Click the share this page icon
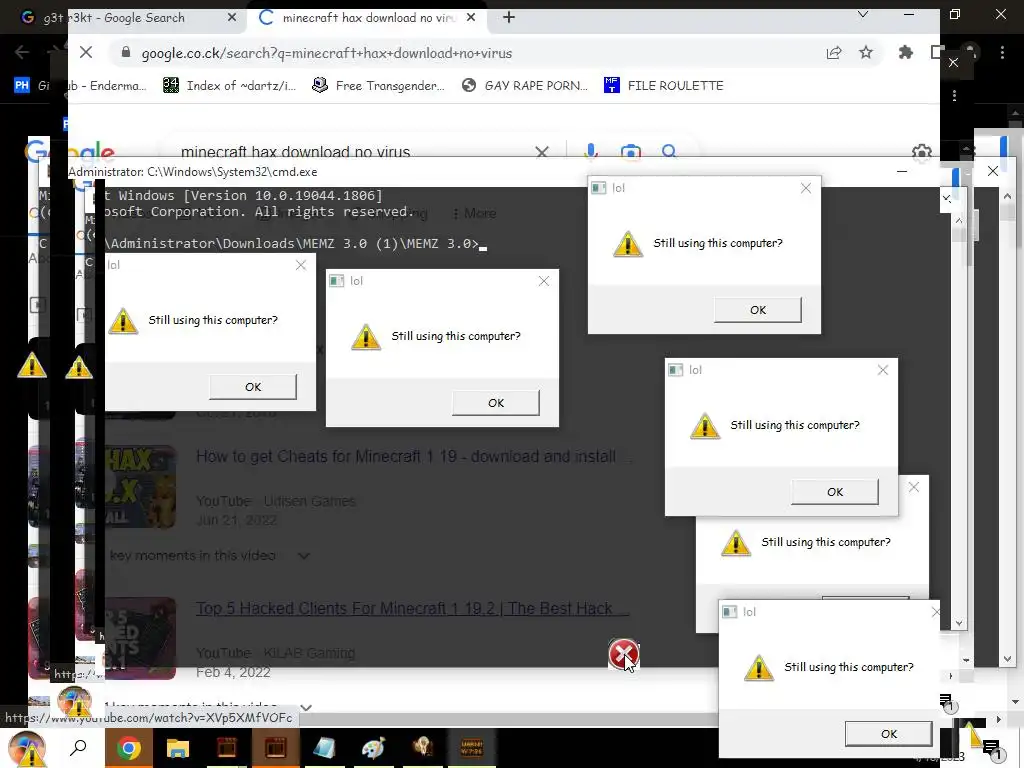The width and height of the screenshot is (1024, 768). [x=834, y=53]
